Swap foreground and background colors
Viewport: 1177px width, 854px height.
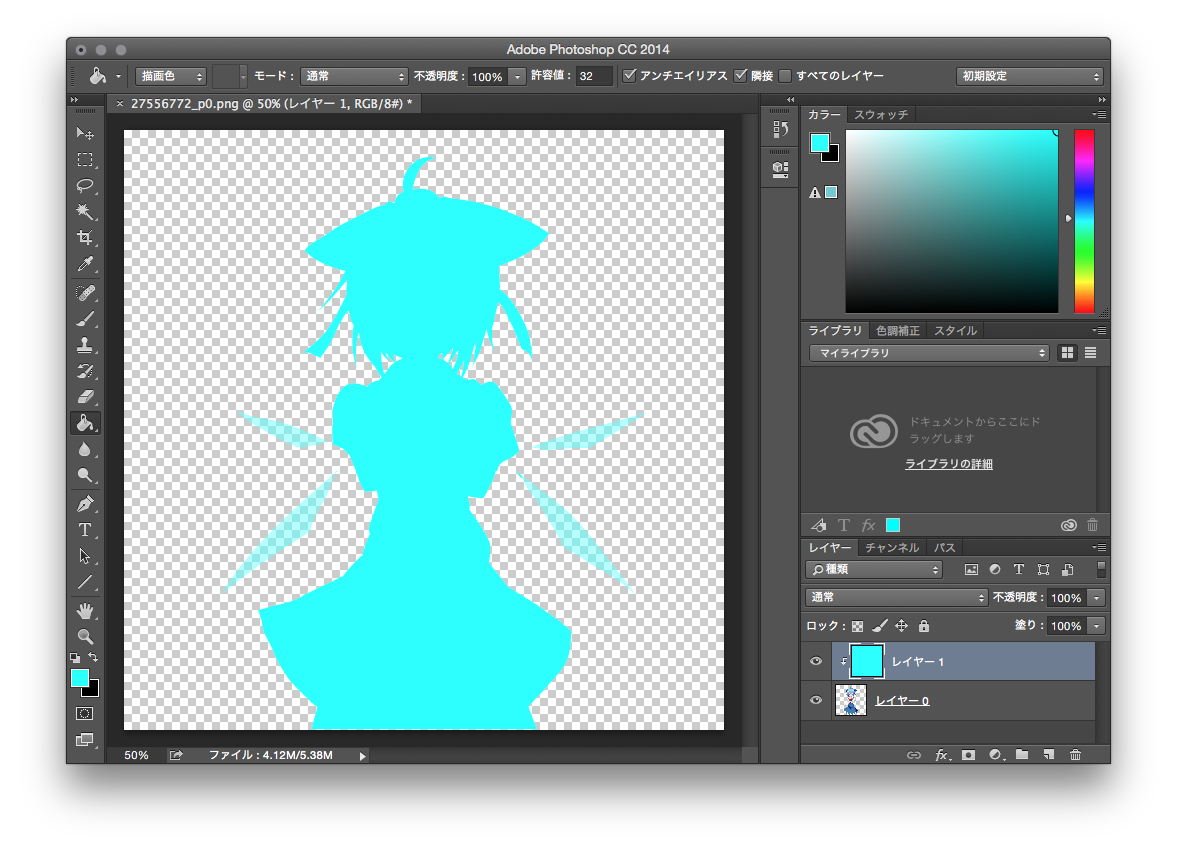[x=94, y=657]
